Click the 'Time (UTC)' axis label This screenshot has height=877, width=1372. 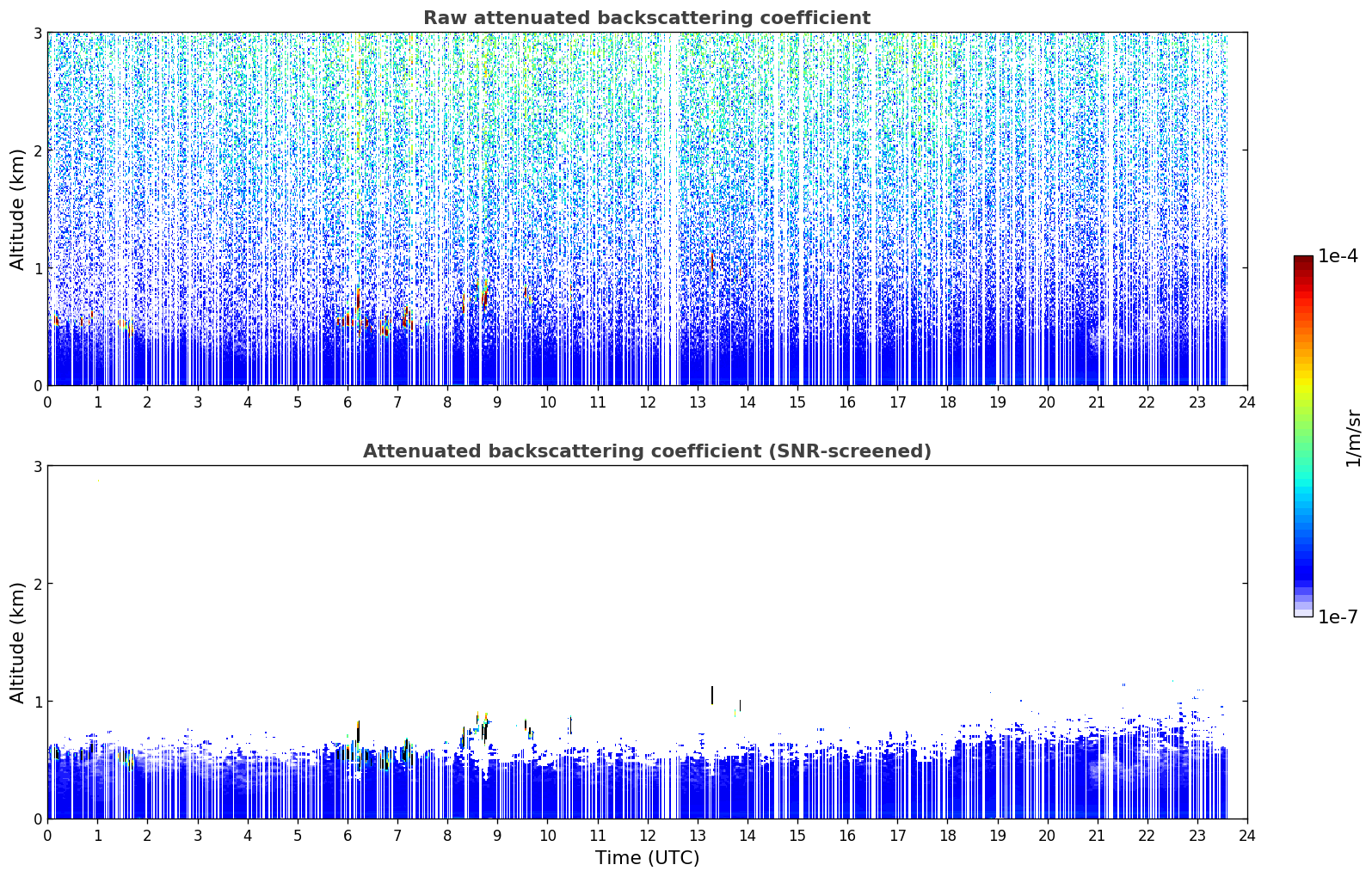[x=647, y=858]
